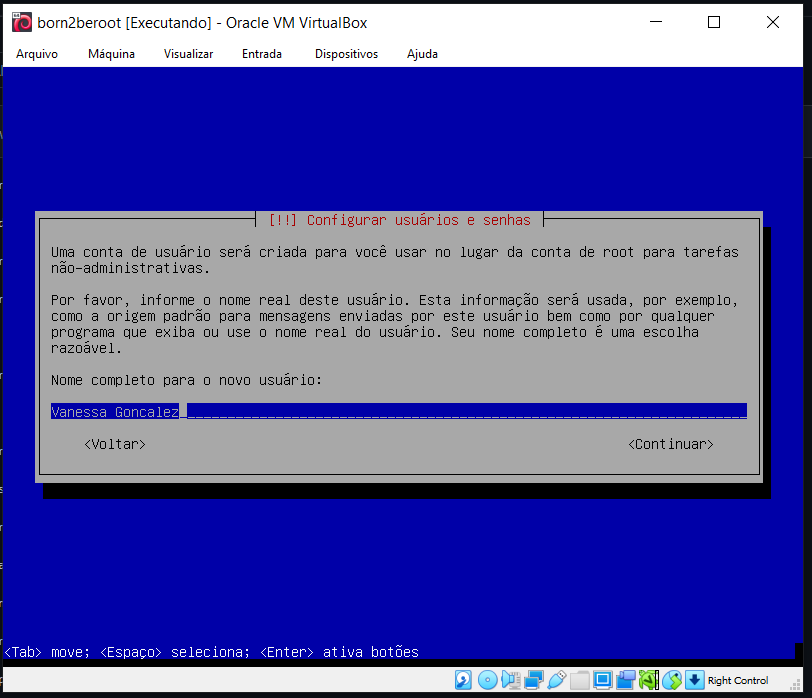The width and height of the screenshot is (812, 698).
Task: Click the optical drives status icon
Action: coord(487,680)
